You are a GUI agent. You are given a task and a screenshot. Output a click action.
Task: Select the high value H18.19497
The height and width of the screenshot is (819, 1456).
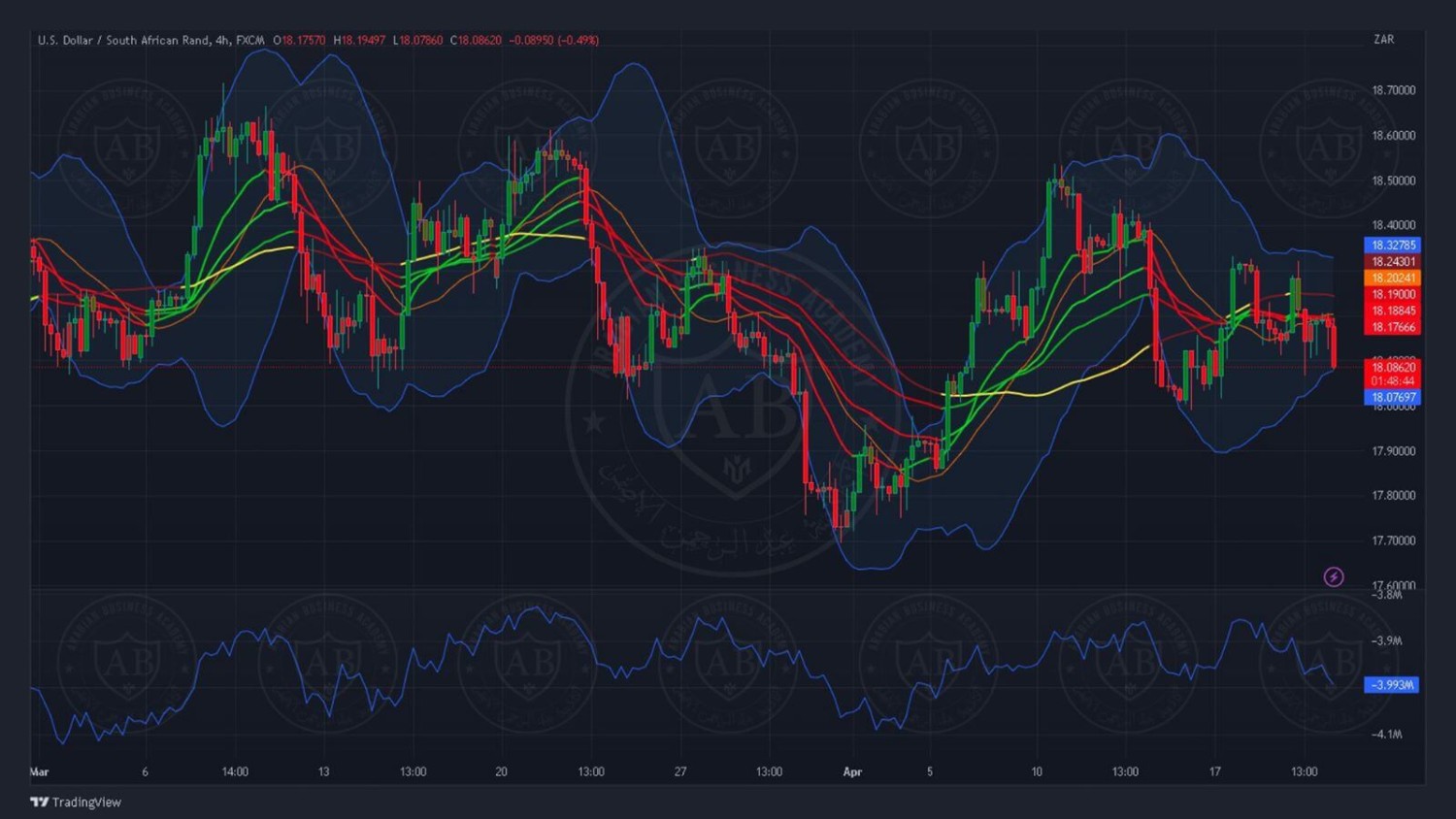point(359,40)
